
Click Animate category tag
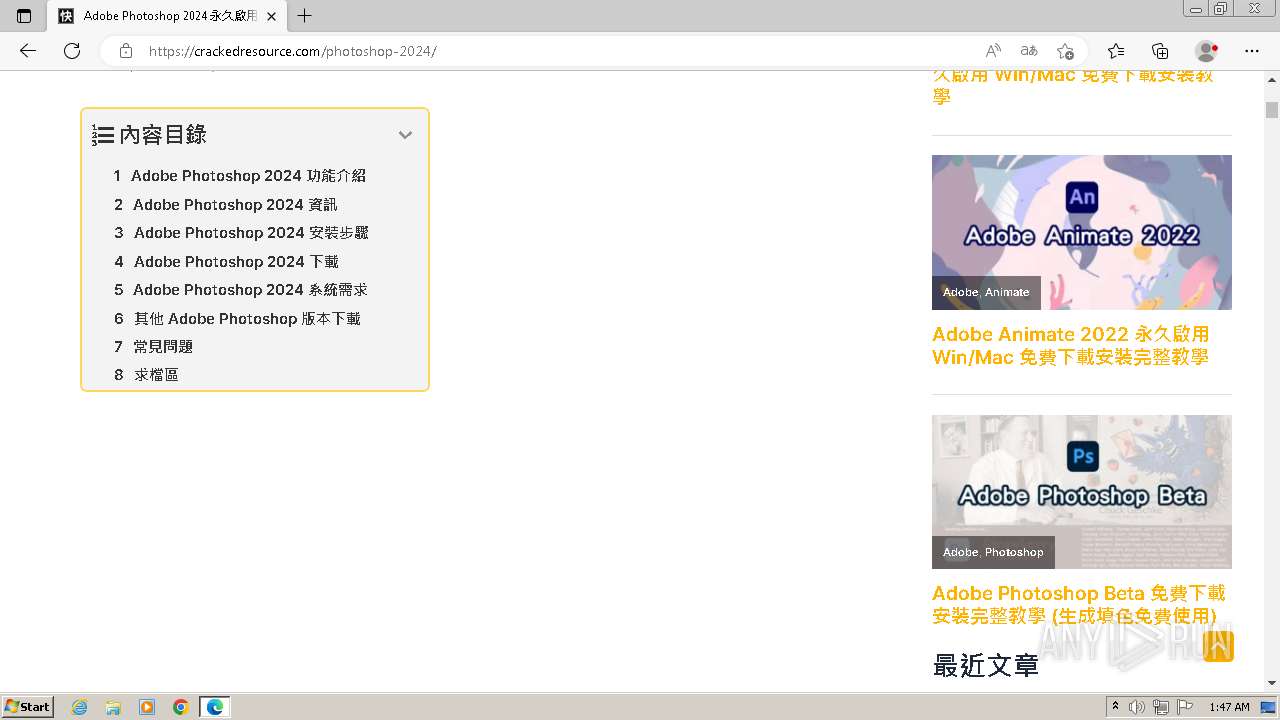coord(1007,292)
